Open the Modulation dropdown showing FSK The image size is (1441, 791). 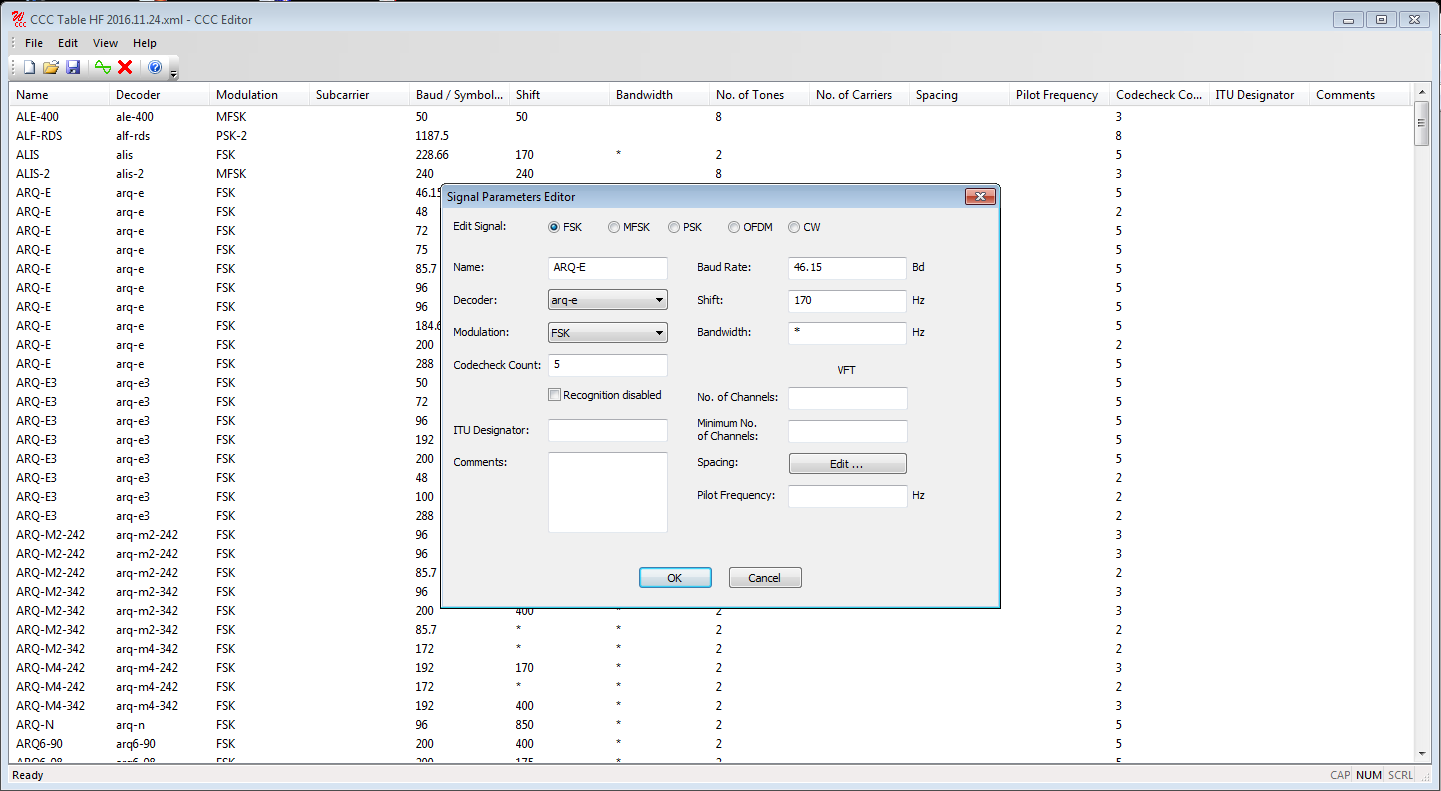(608, 333)
